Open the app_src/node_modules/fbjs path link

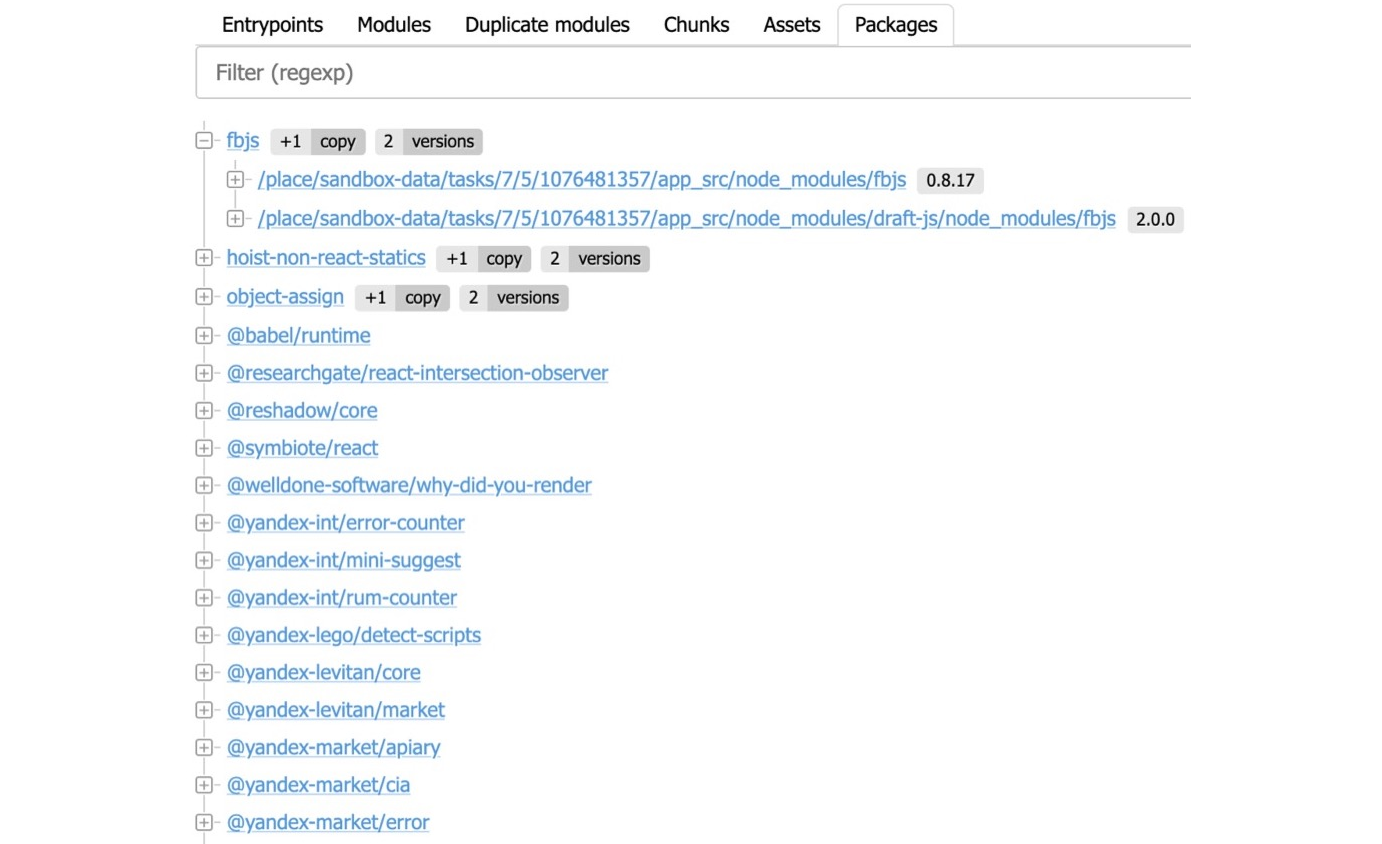[582, 180]
